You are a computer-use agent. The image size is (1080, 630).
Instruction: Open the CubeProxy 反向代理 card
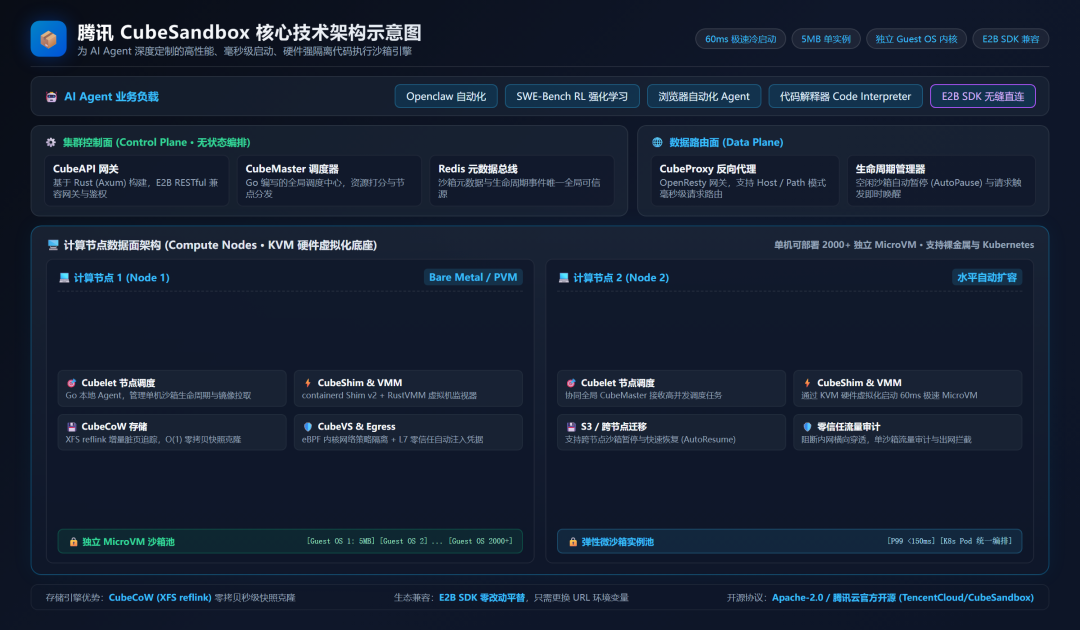[x=745, y=180]
